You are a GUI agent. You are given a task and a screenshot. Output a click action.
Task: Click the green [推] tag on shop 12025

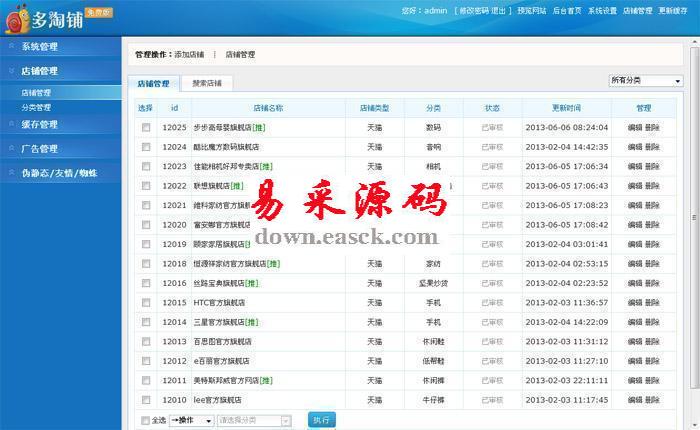click(258, 128)
